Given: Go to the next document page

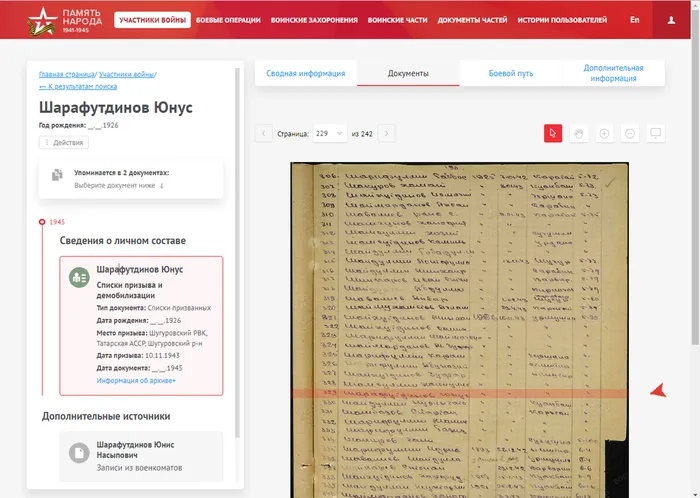Looking at the screenshot, I should [x=387, y=133].
